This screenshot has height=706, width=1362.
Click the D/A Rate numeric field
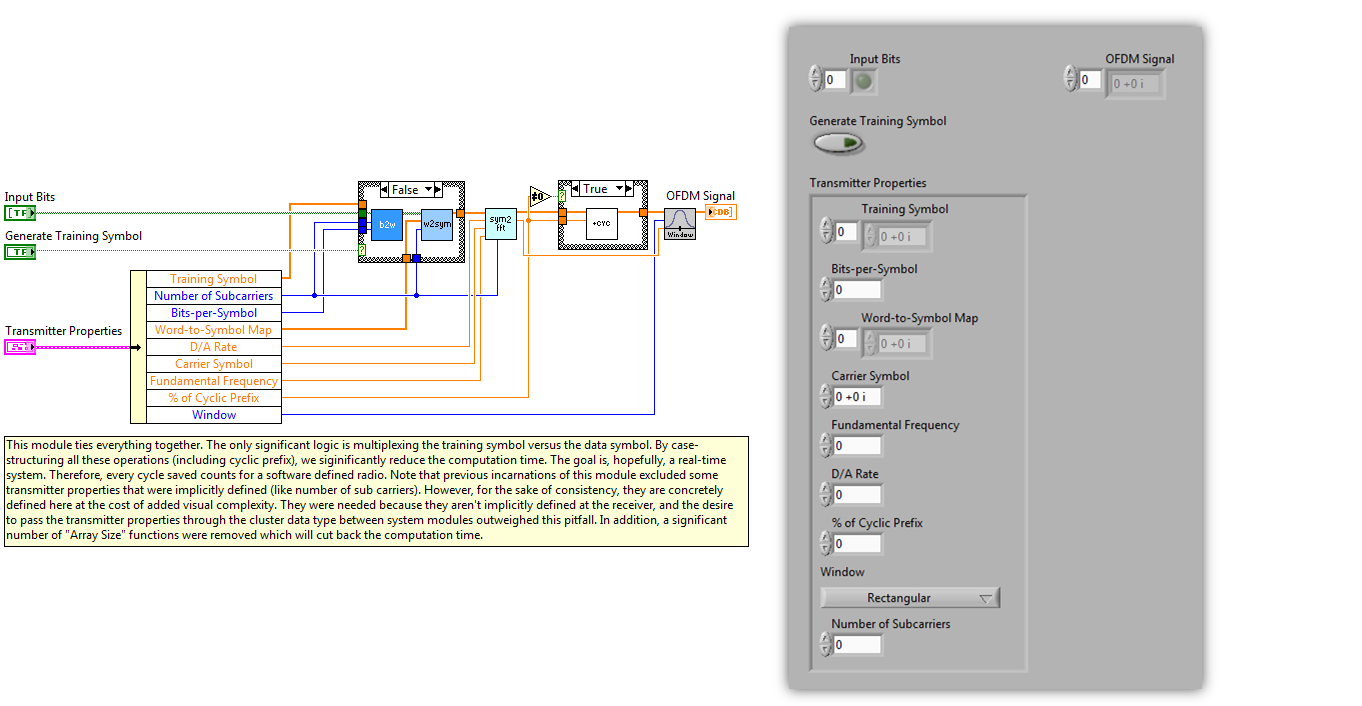857,495
